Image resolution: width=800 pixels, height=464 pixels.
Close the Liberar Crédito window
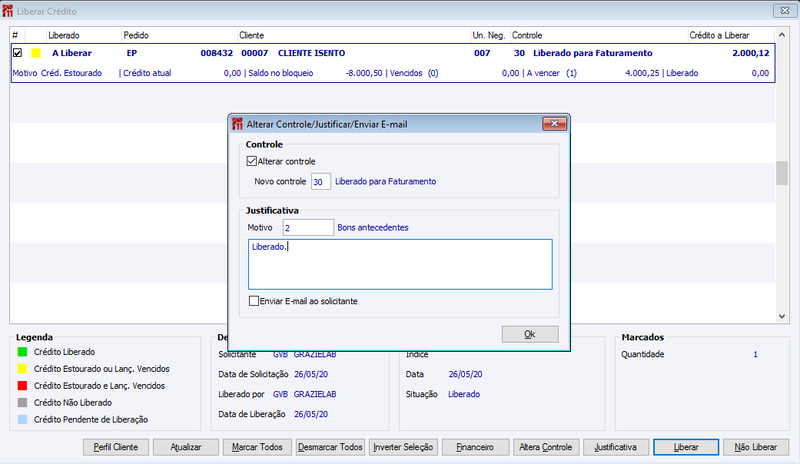(x=784, y=10)
